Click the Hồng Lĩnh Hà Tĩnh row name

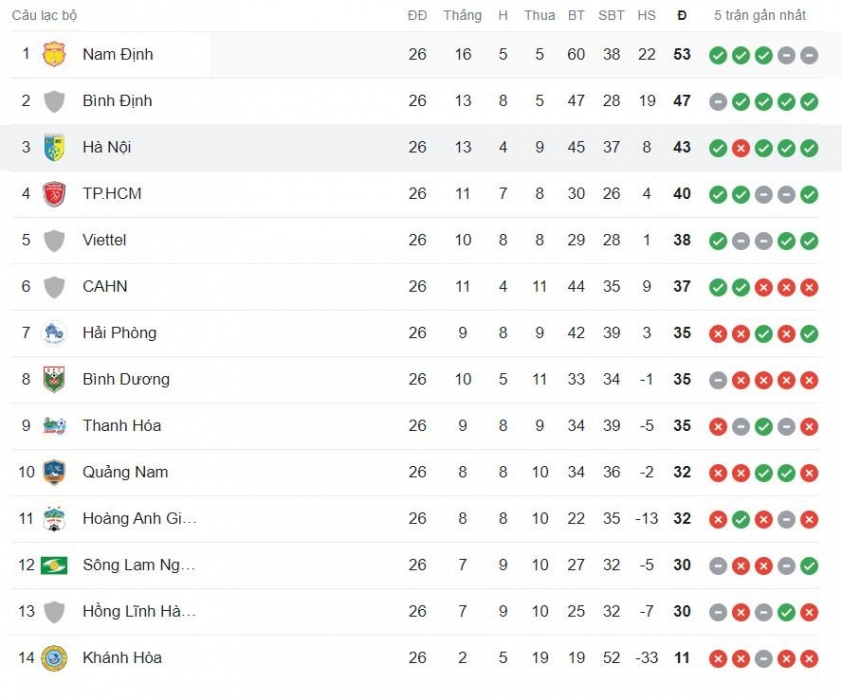click(x=139, y=611)
